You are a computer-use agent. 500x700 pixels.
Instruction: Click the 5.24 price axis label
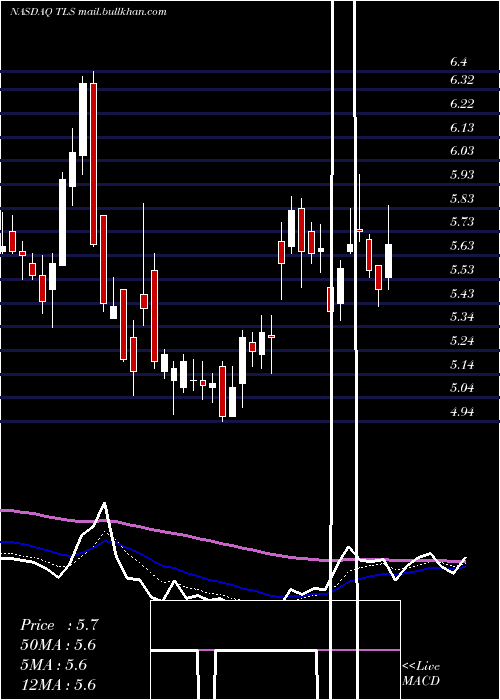(x=462, y=341)
